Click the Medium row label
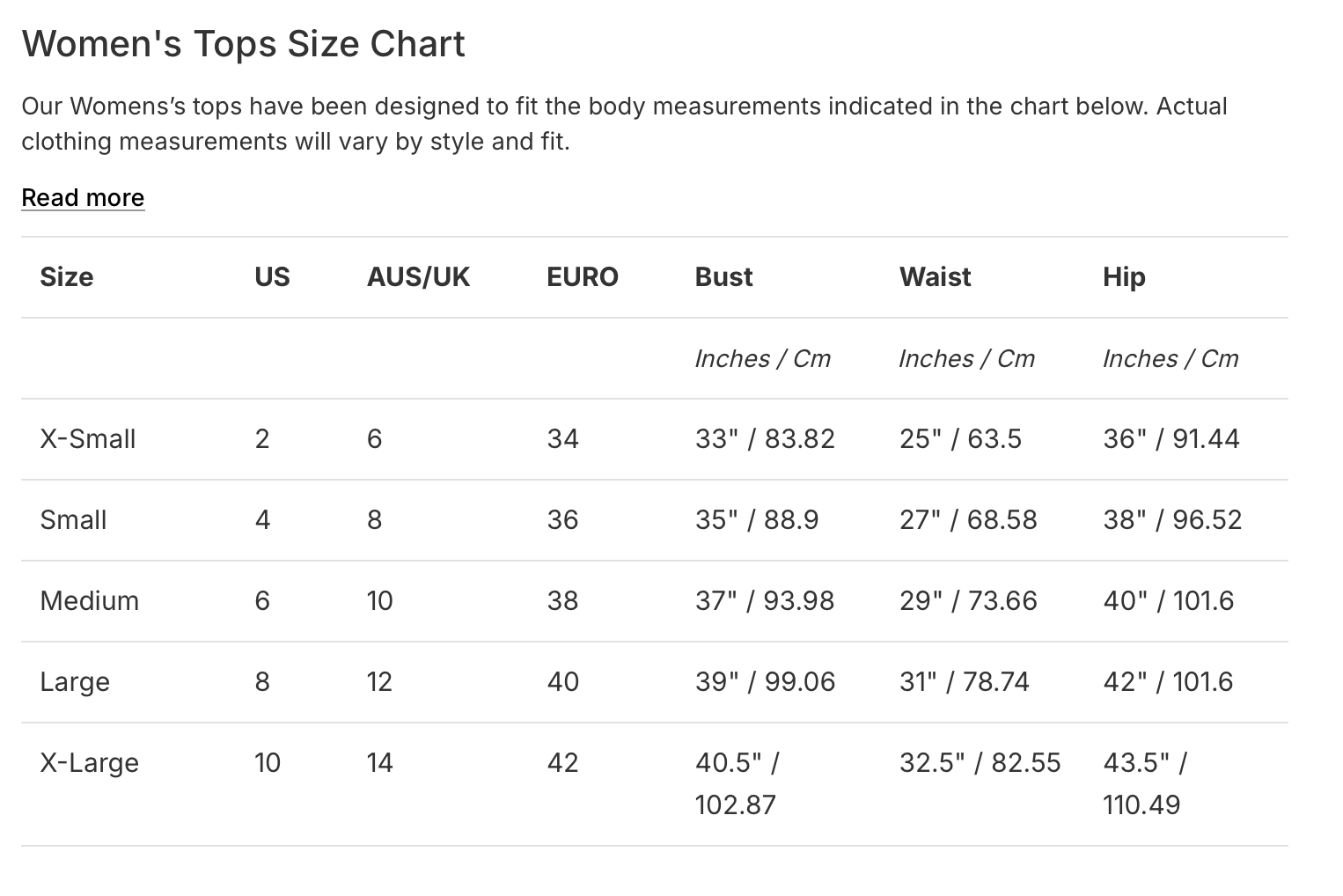The height and width of the screenshot is (896, 1343). coord(90,601)
